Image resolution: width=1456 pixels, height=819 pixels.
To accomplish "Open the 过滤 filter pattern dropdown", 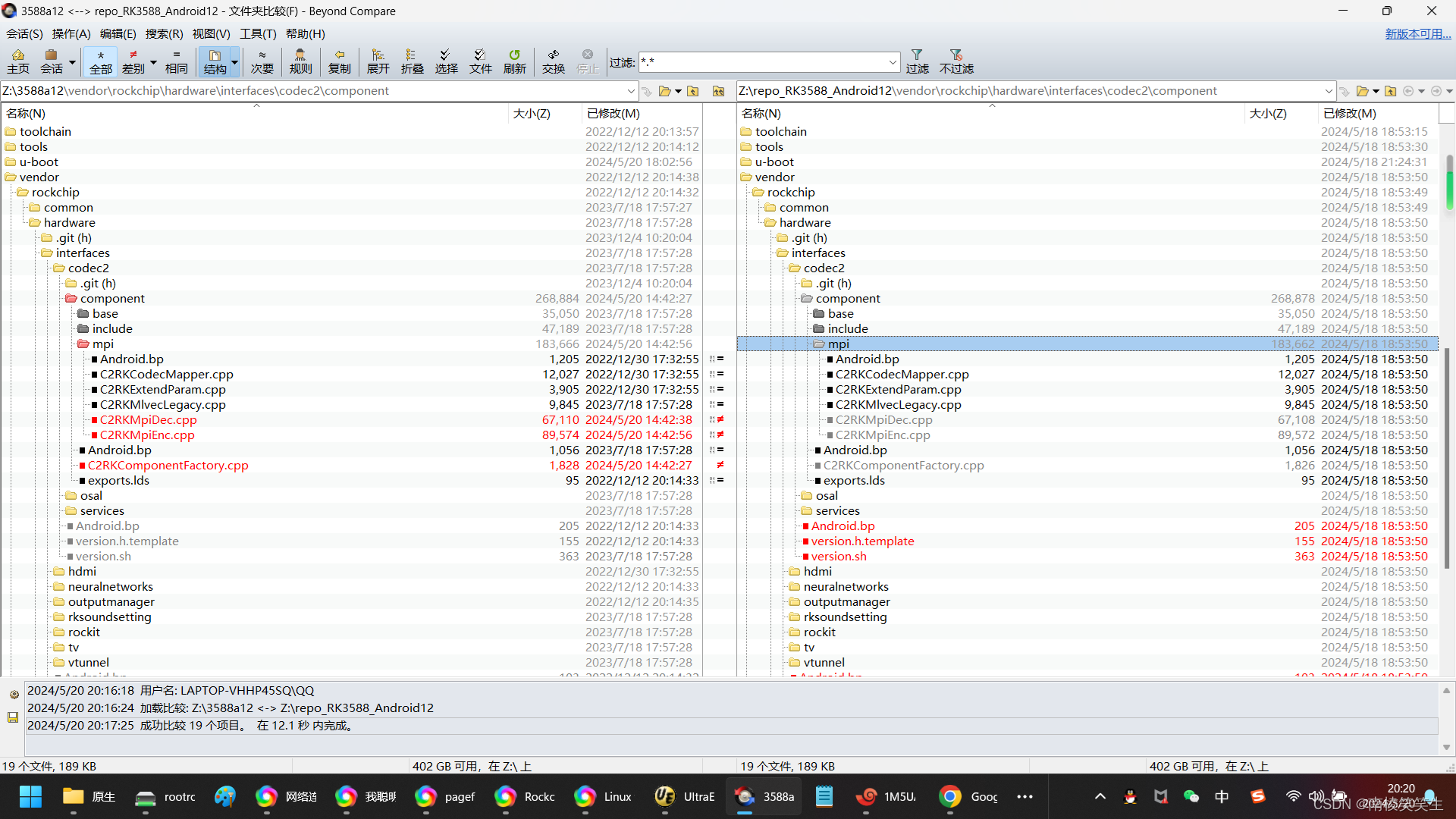I will point(893,61).
